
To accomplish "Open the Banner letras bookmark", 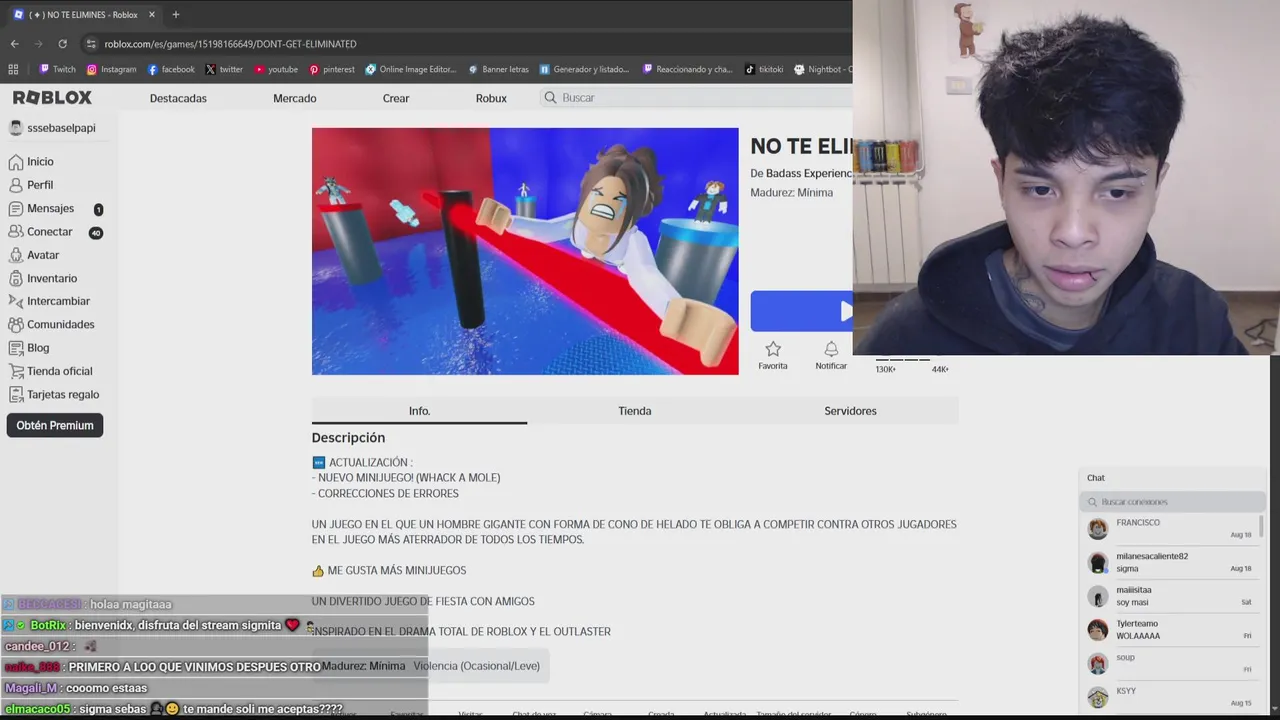I will coord(498,69).
